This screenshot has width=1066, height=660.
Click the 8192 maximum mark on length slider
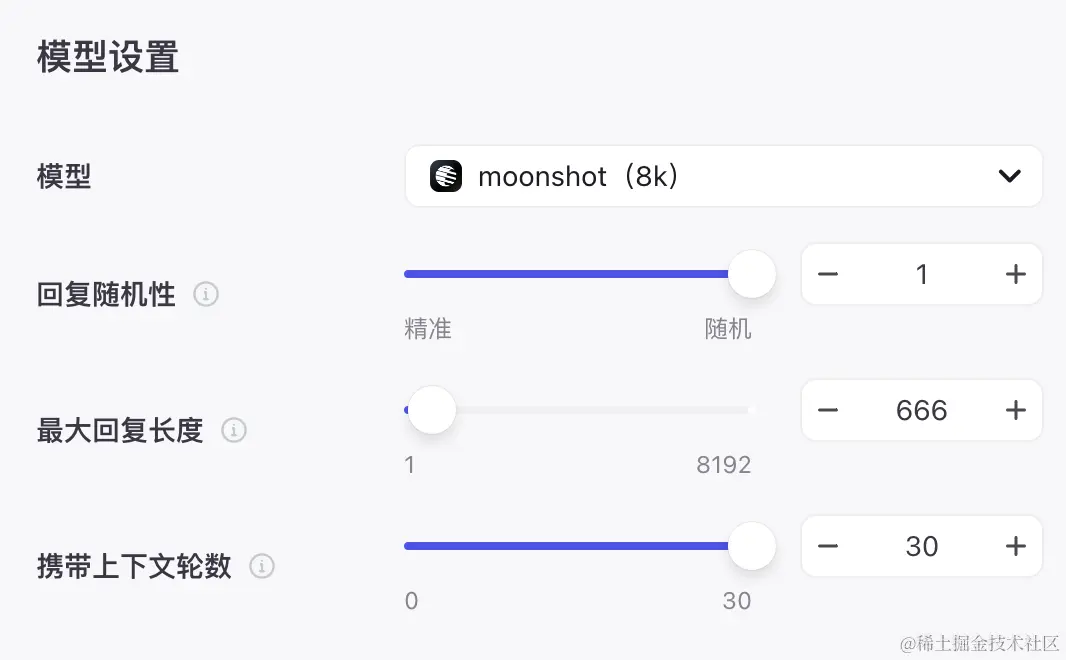pos(724,465)
